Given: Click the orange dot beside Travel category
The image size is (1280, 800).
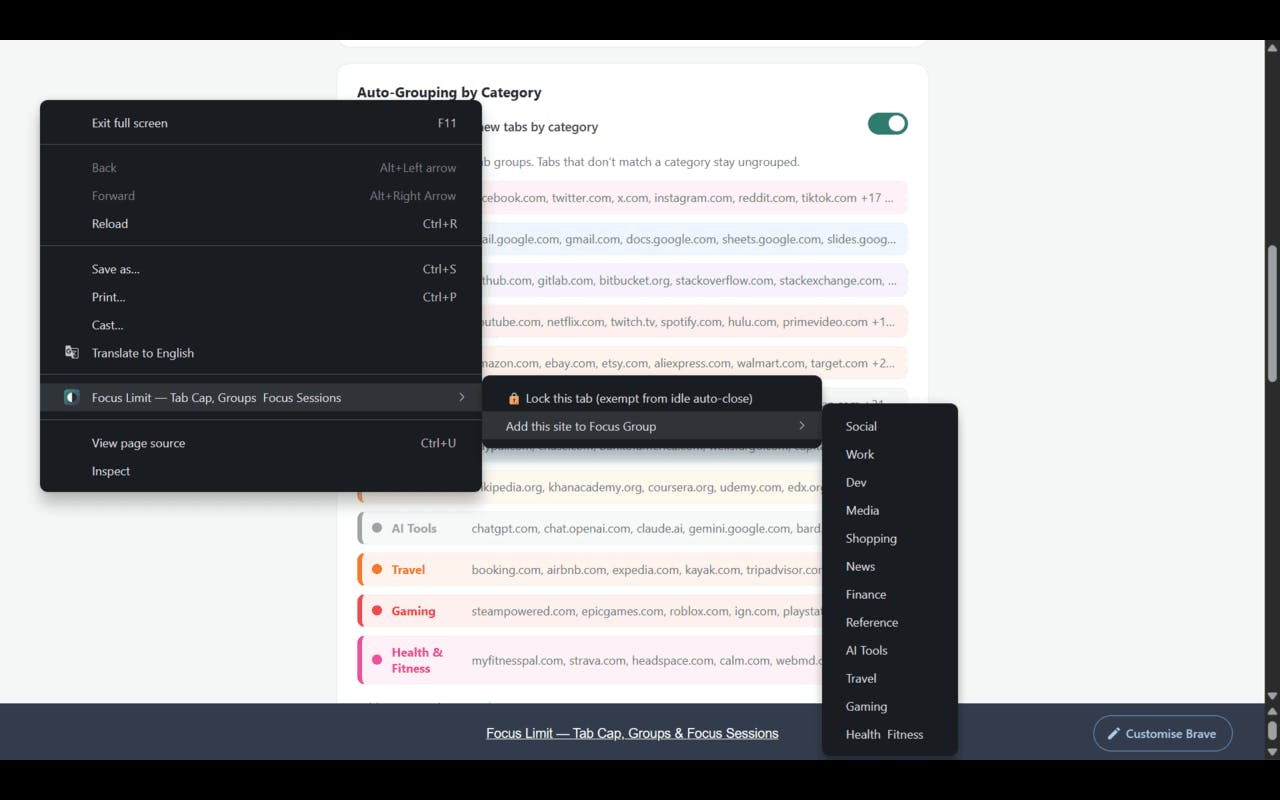Looking at the screenshot, I should click(377, 569).
